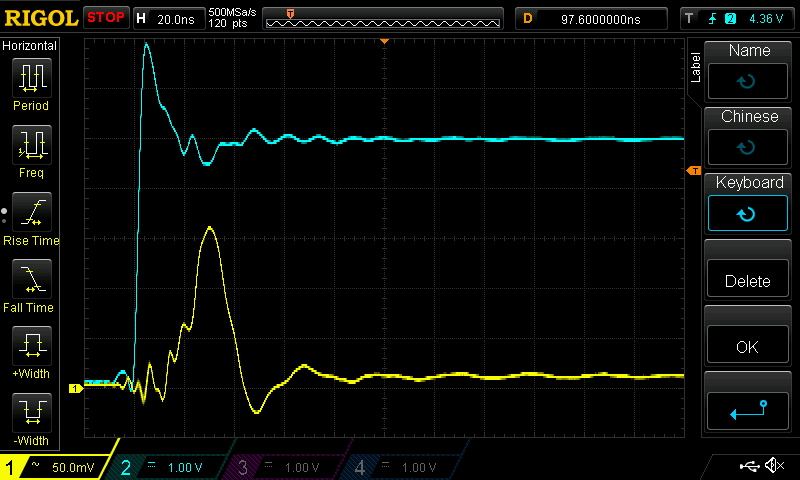Select the -Width measurement icon

[x=32, y=412]
